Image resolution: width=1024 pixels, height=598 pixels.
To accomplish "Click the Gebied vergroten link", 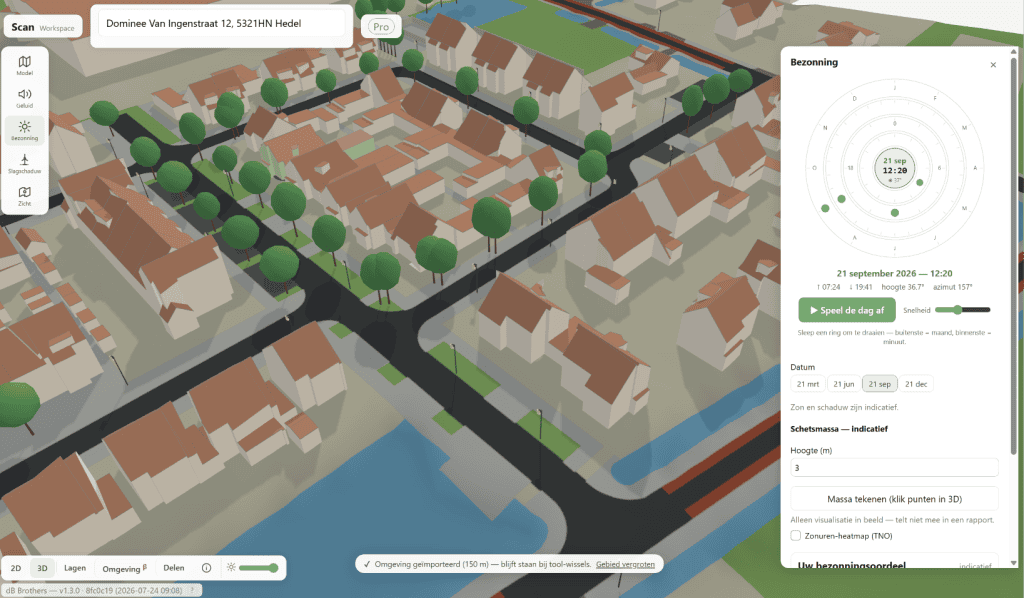I will point(625,564).
